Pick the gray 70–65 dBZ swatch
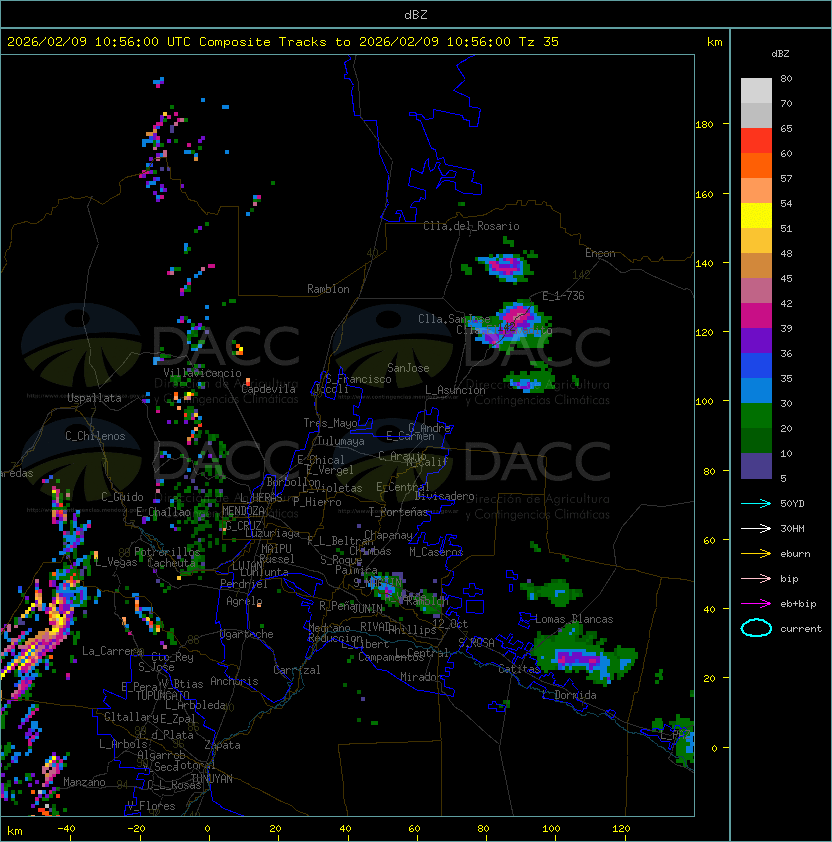 (756, 115)
